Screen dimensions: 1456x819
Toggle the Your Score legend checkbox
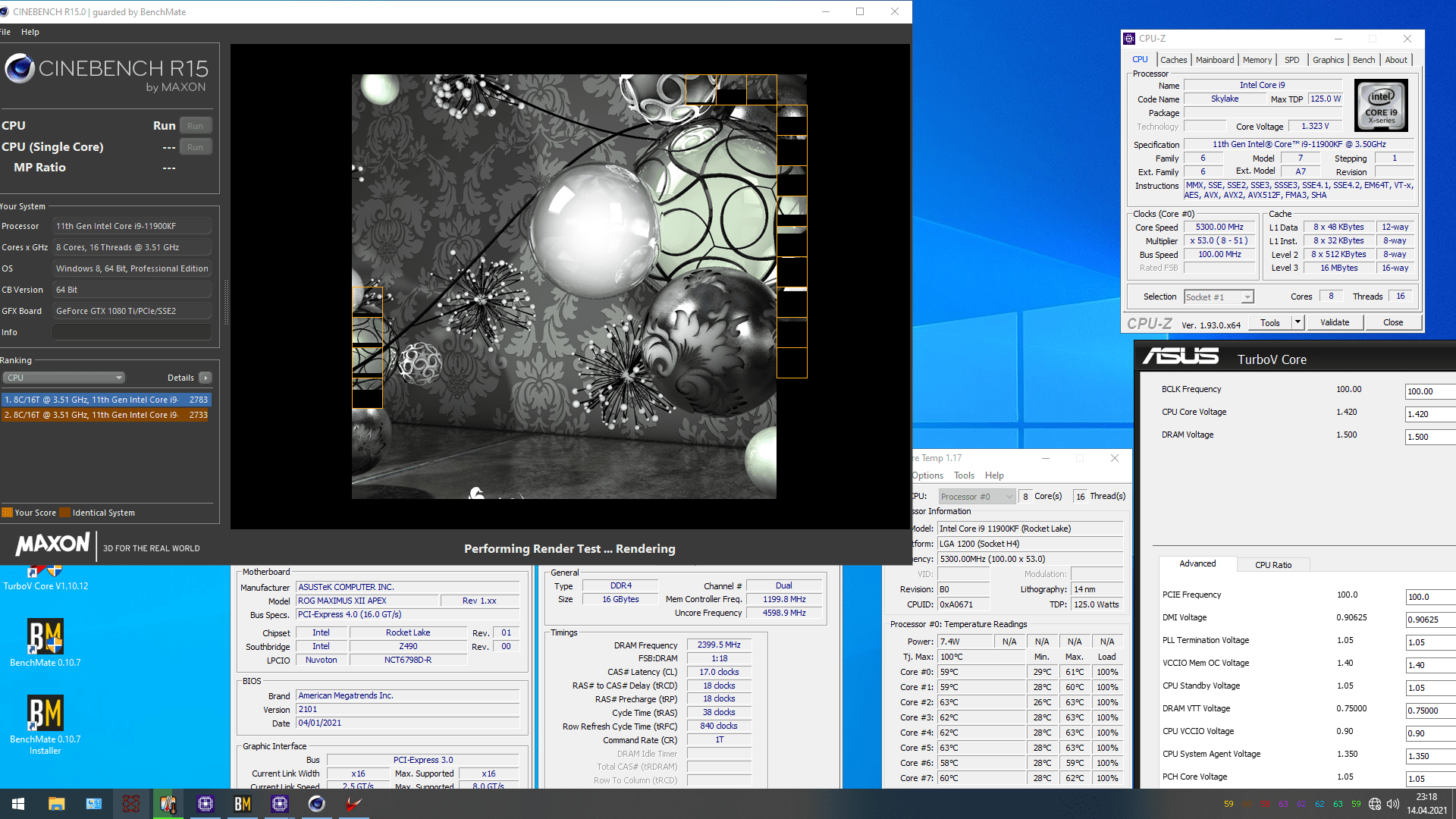pyautogui.click(x=7, y=513)
